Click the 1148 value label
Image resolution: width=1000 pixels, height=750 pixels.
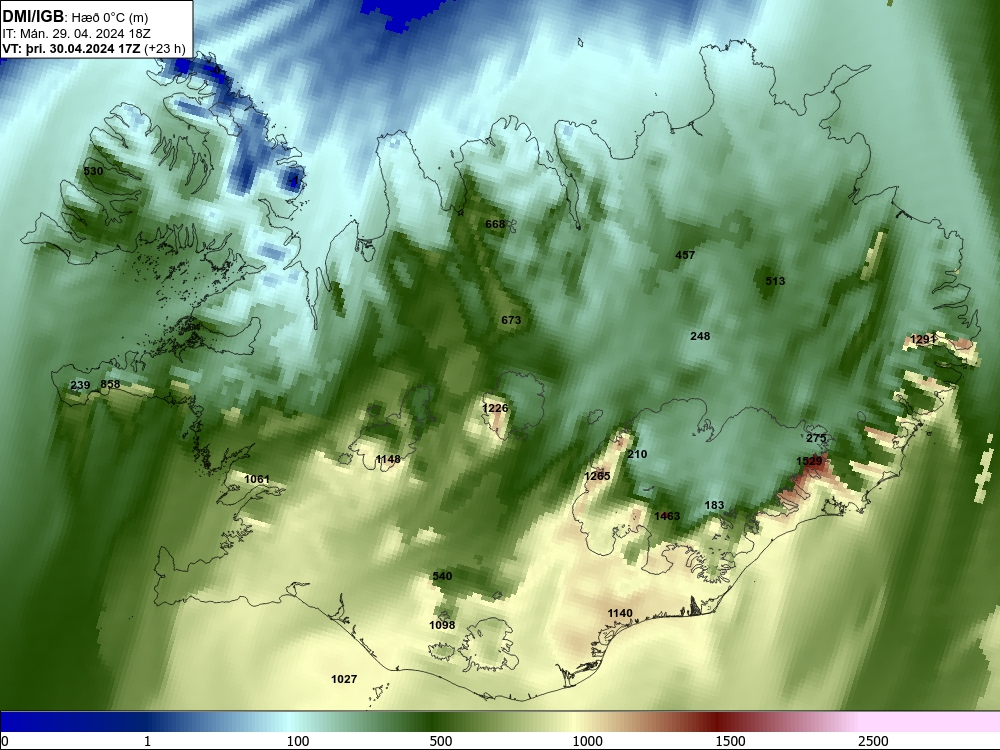point(388,459)
